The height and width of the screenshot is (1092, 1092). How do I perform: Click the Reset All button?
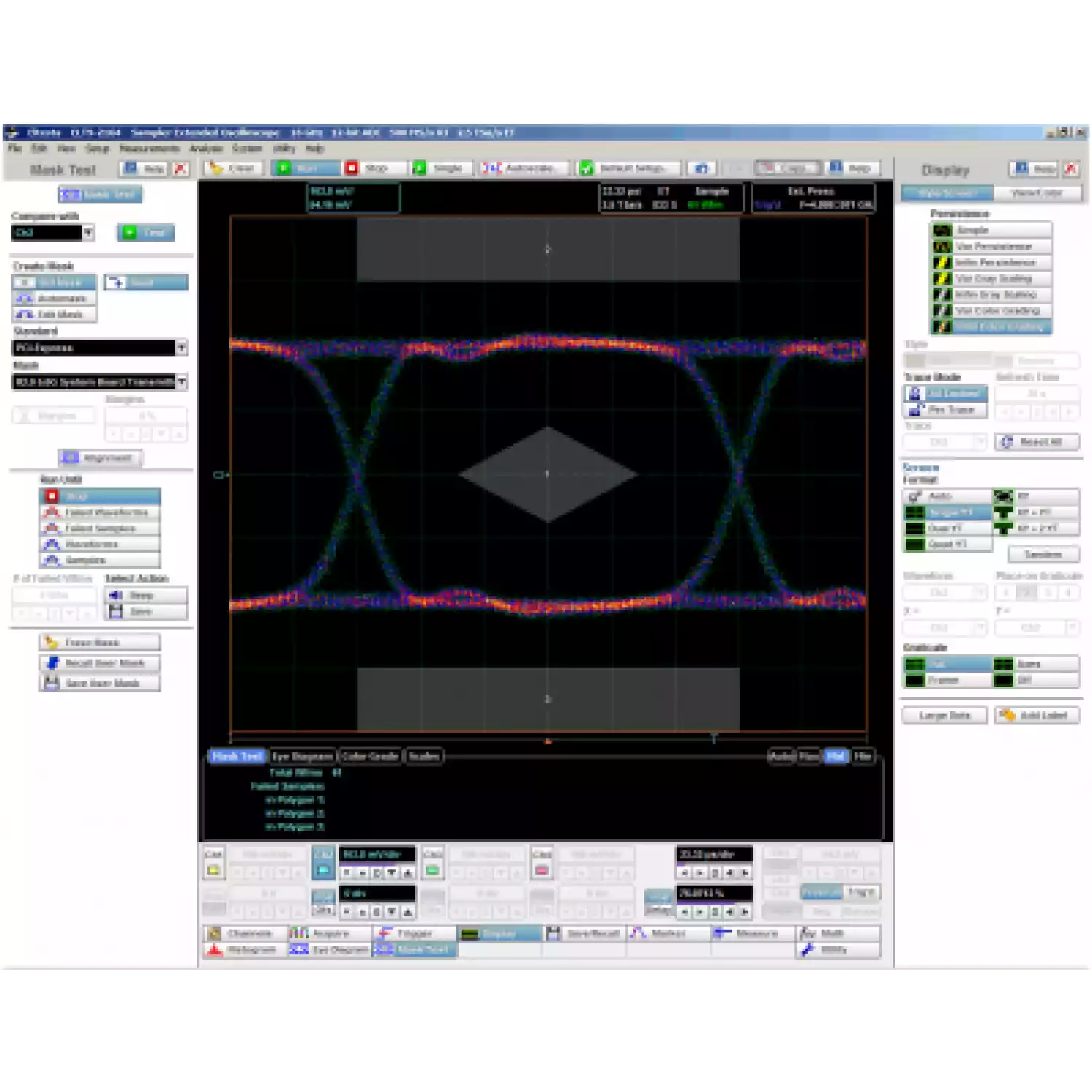click(1037, 442)
